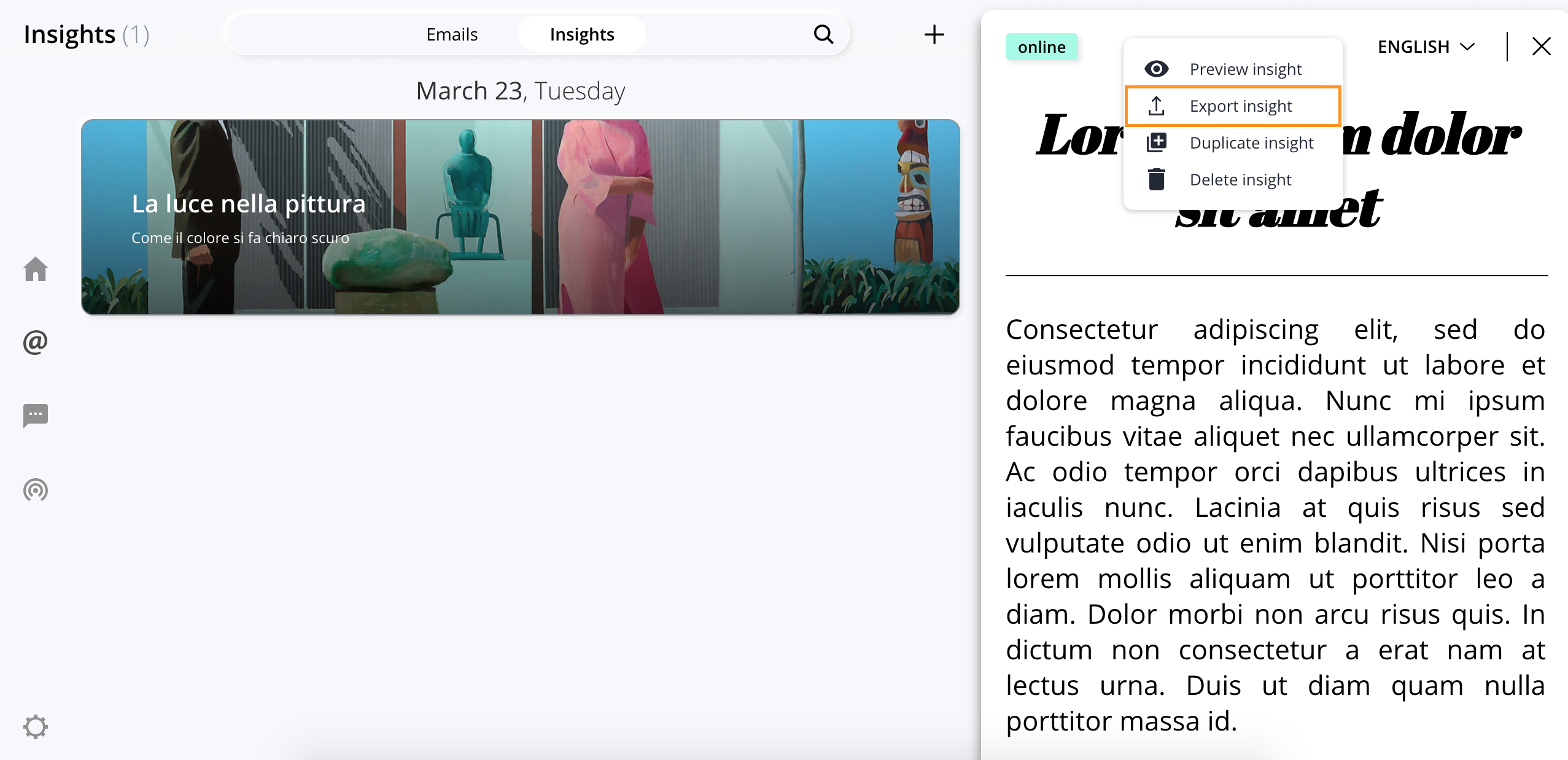Open the Emails section via @ sidebar icon
This screenshot has height=760, width=1568.
click(x=36, y=342)
